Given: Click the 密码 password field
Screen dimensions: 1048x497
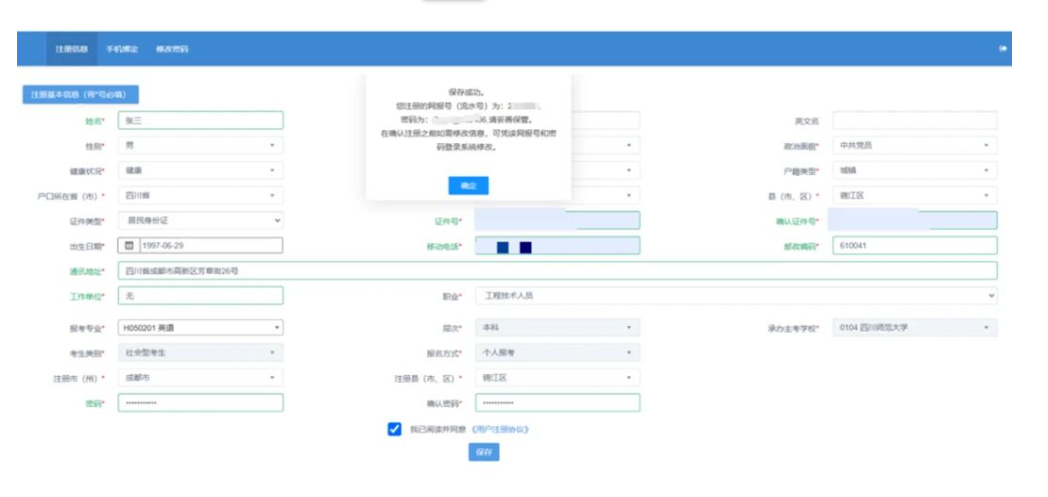Looking at the screenshot, I should [x=201, y=403].
